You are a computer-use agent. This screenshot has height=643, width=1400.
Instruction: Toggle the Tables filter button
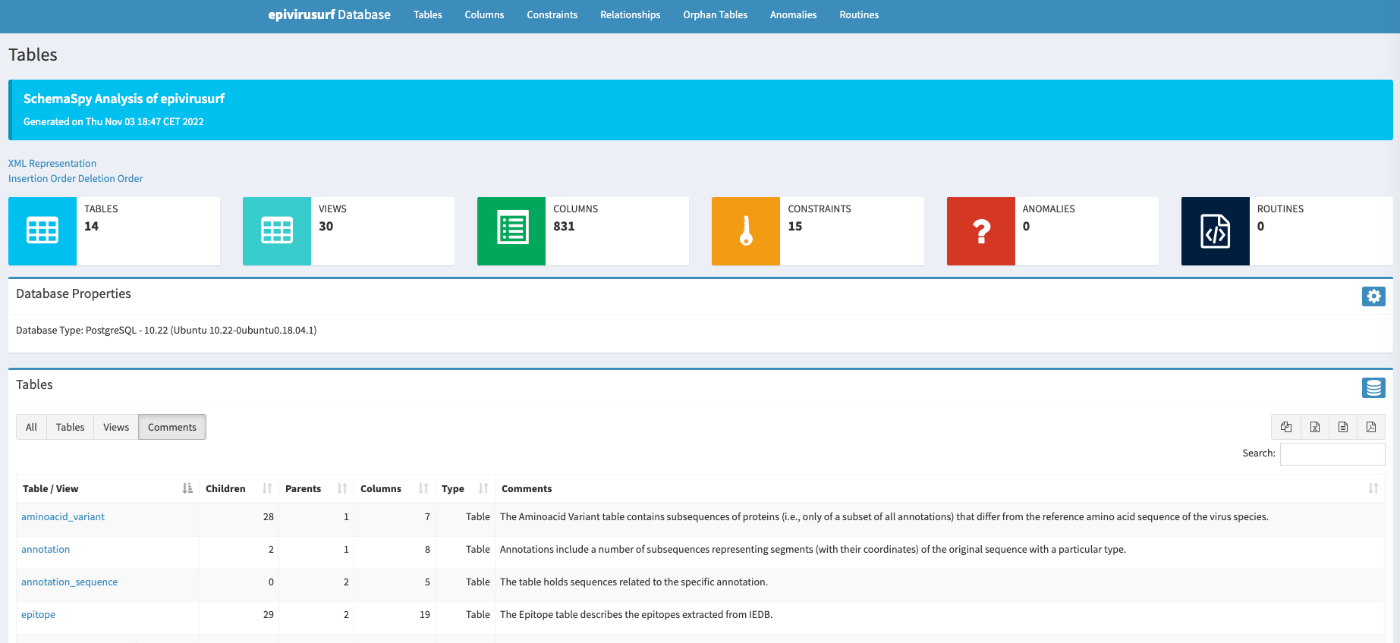(70, 427)
